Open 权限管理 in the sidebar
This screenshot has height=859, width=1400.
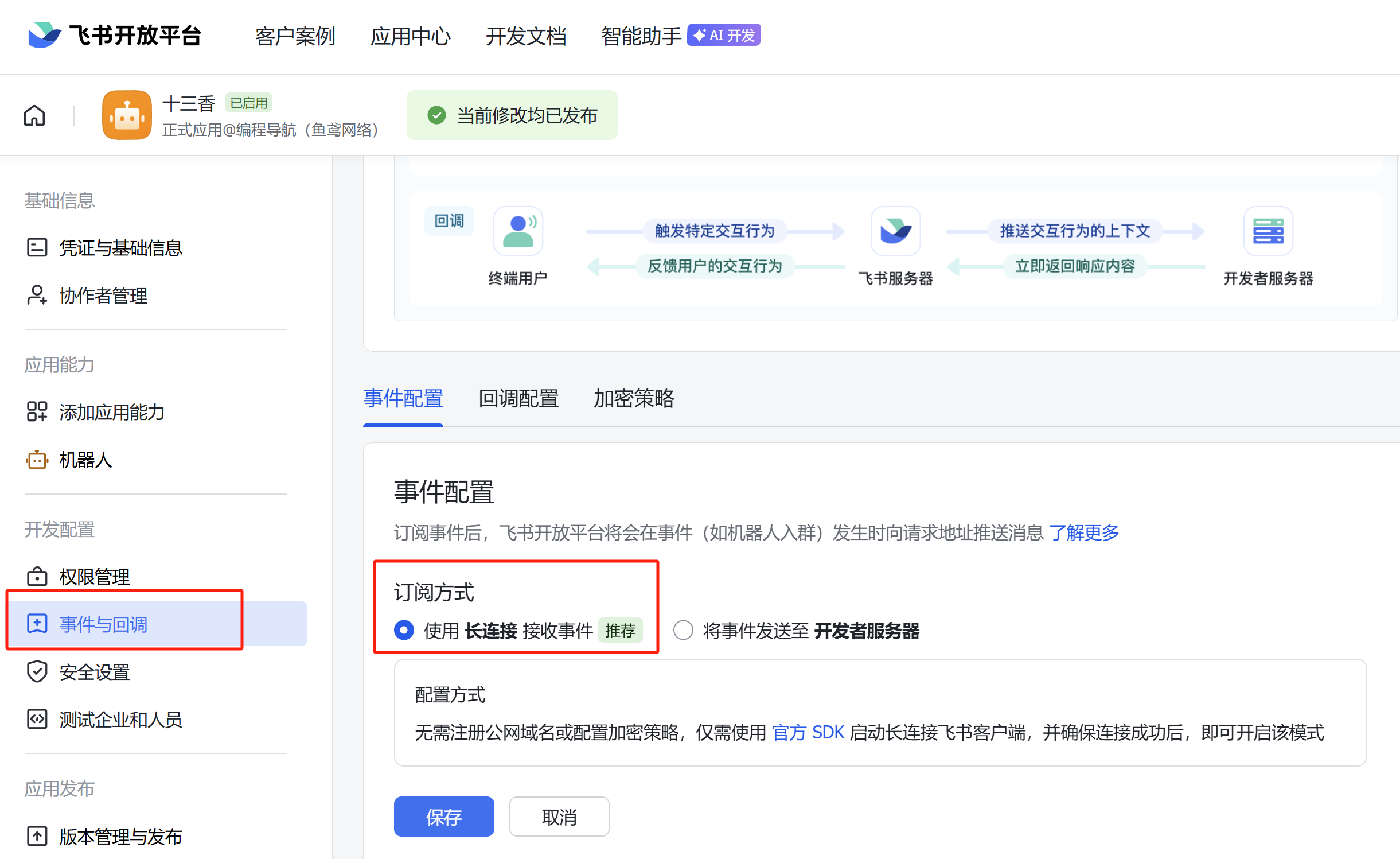coord(94,577)
